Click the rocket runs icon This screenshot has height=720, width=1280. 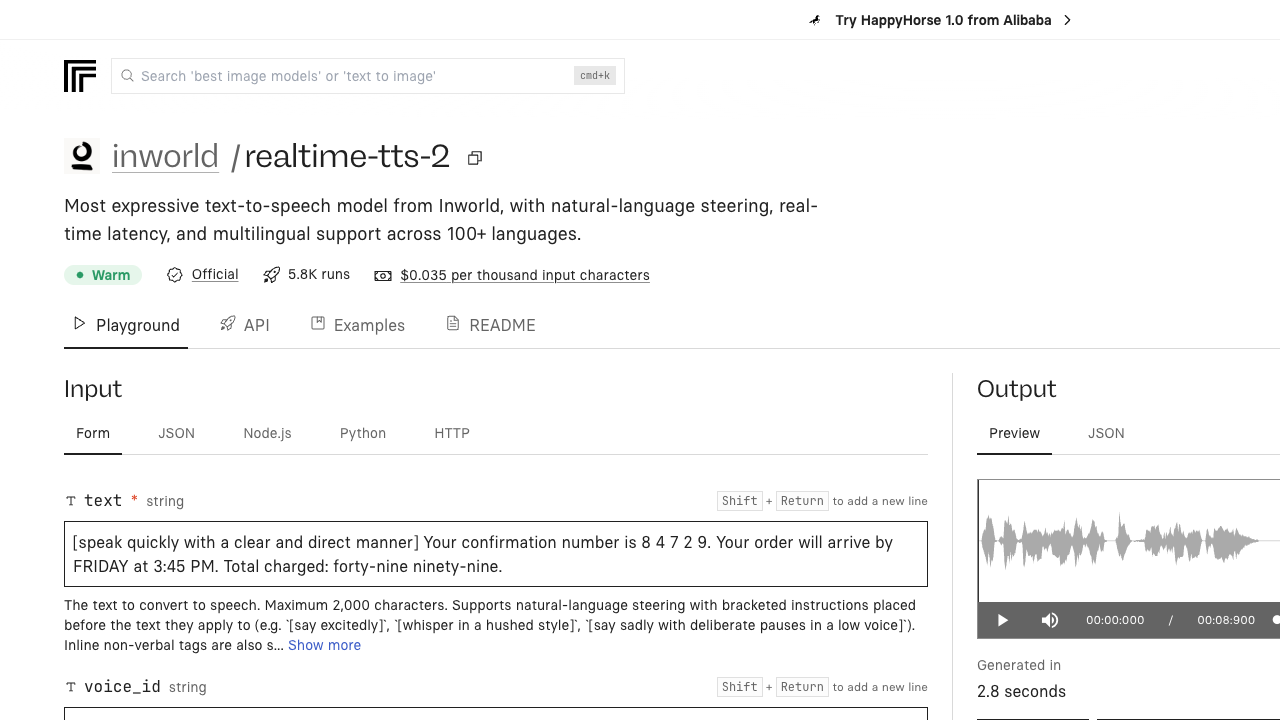pos(272,275)
